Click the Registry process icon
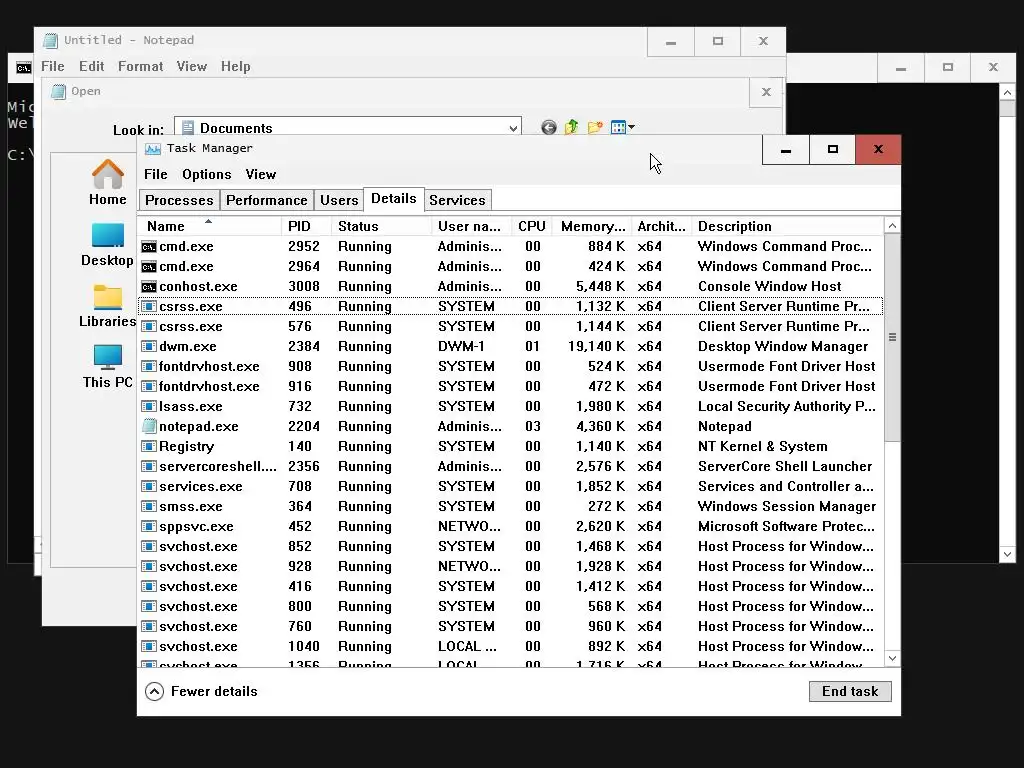The height and width of the screenshot is (768, 1024). 149,447
